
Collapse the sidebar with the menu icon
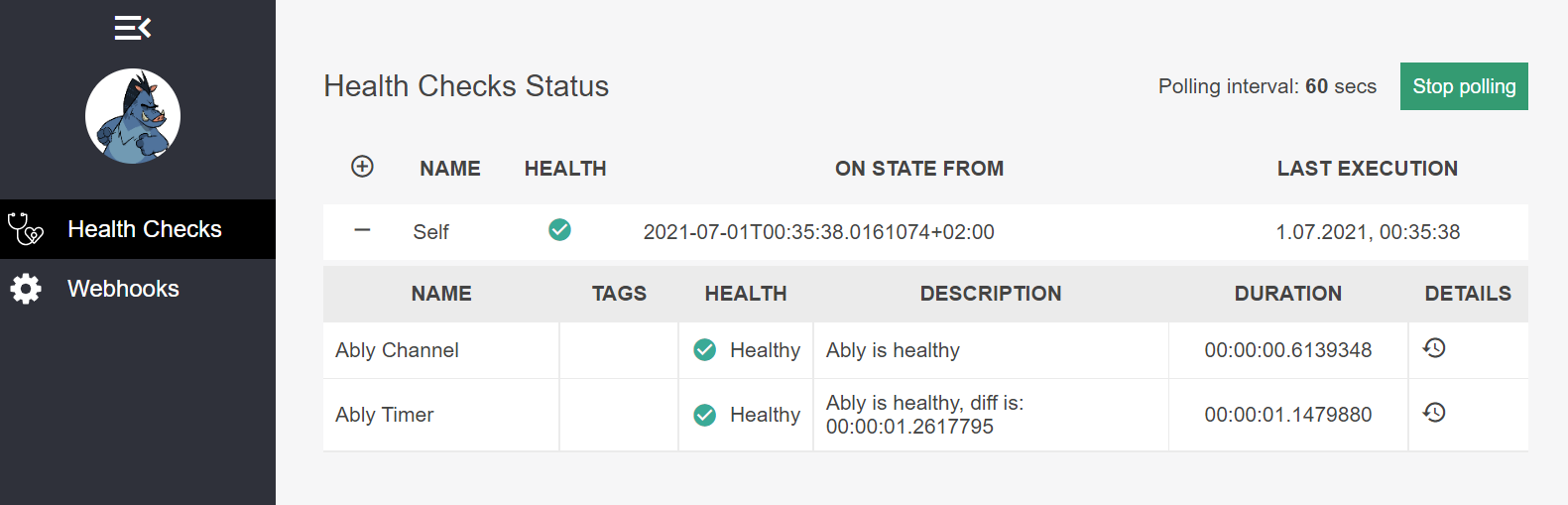coord(133,28)
